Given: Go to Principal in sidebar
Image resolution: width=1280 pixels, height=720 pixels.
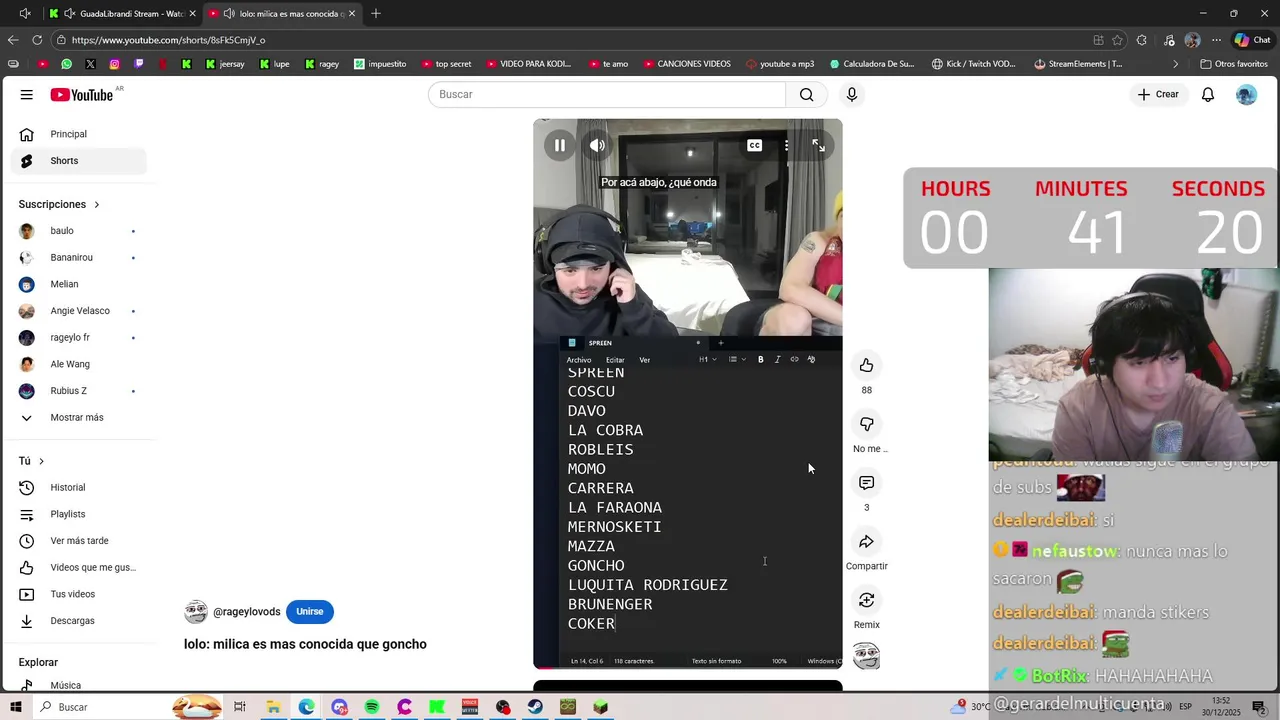Looking at the screenshot, I should pyautogui.click(x=78, y=134).
